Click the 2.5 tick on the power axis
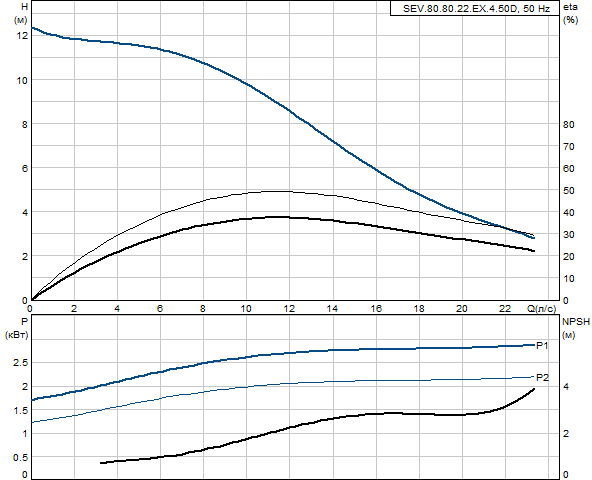Viewport: 592px width, 480px height. pyautogui.click(x=20, y=363)
